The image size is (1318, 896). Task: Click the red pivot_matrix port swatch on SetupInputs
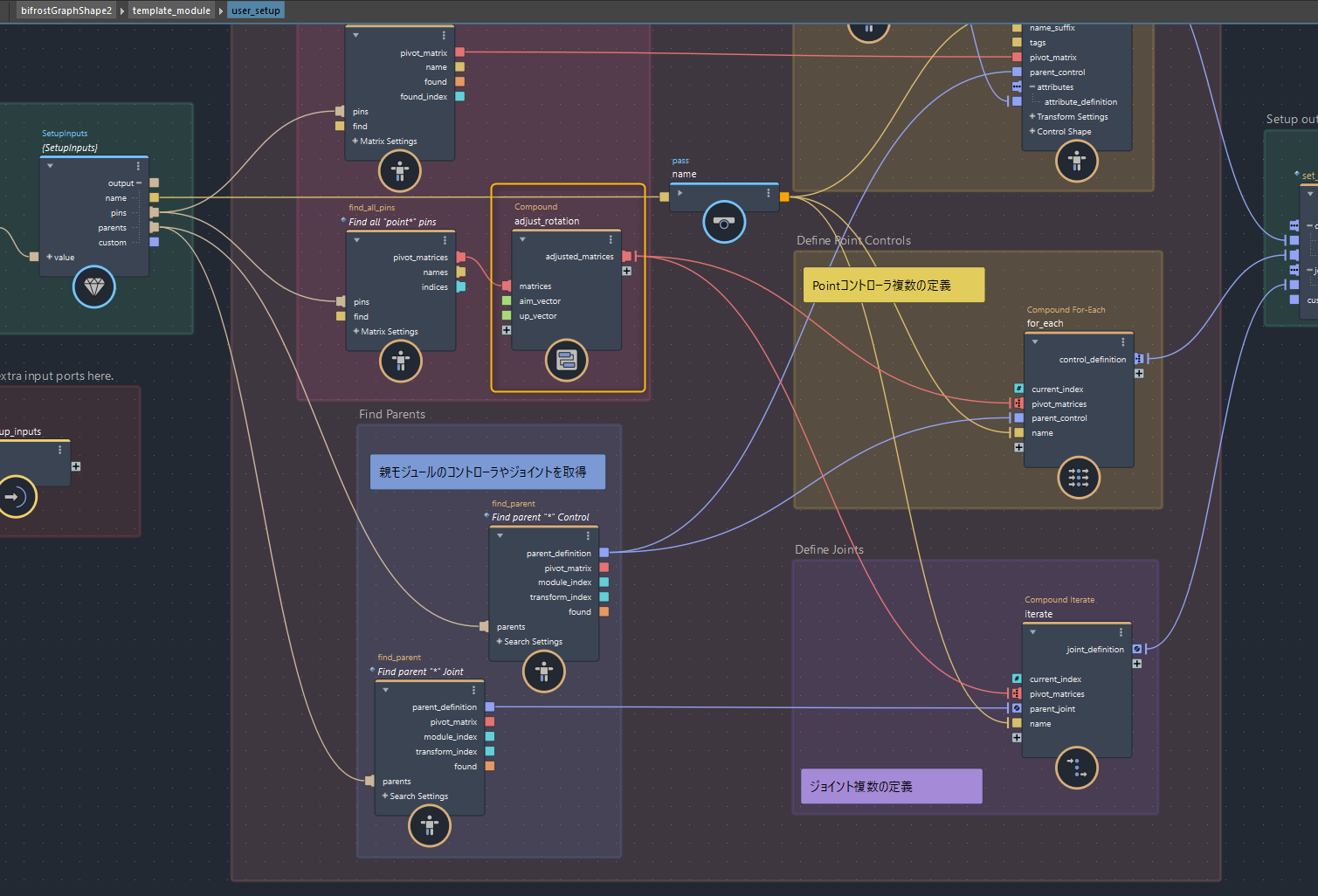(x=459, y=52)
